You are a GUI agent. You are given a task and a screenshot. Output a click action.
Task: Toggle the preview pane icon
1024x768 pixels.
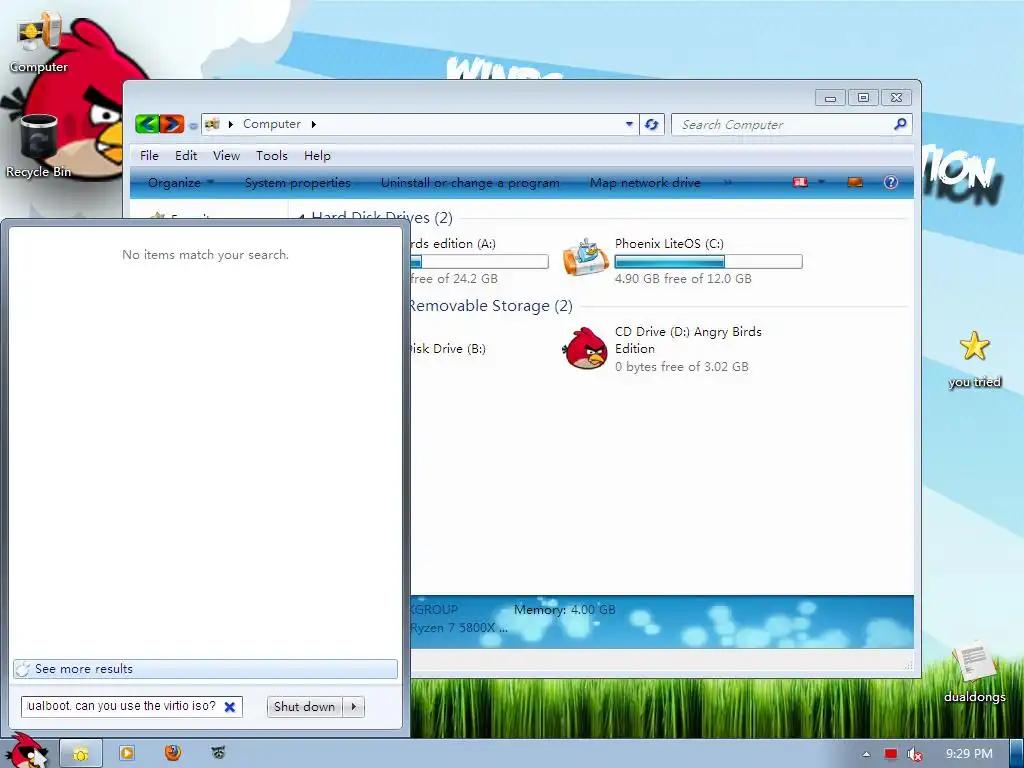click(x=855, y=182)
